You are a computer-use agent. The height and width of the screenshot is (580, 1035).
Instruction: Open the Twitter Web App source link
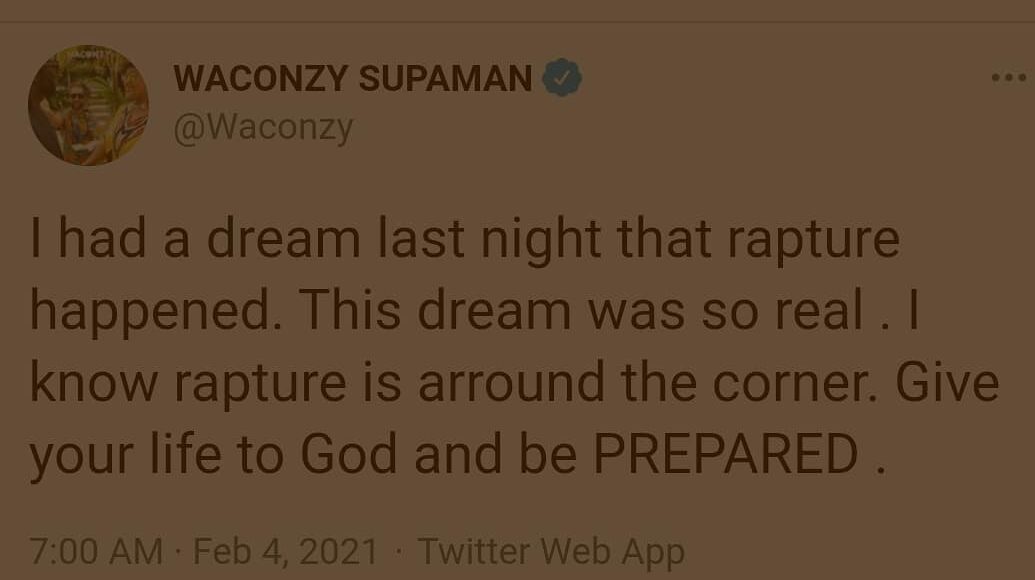click(551, 551)
